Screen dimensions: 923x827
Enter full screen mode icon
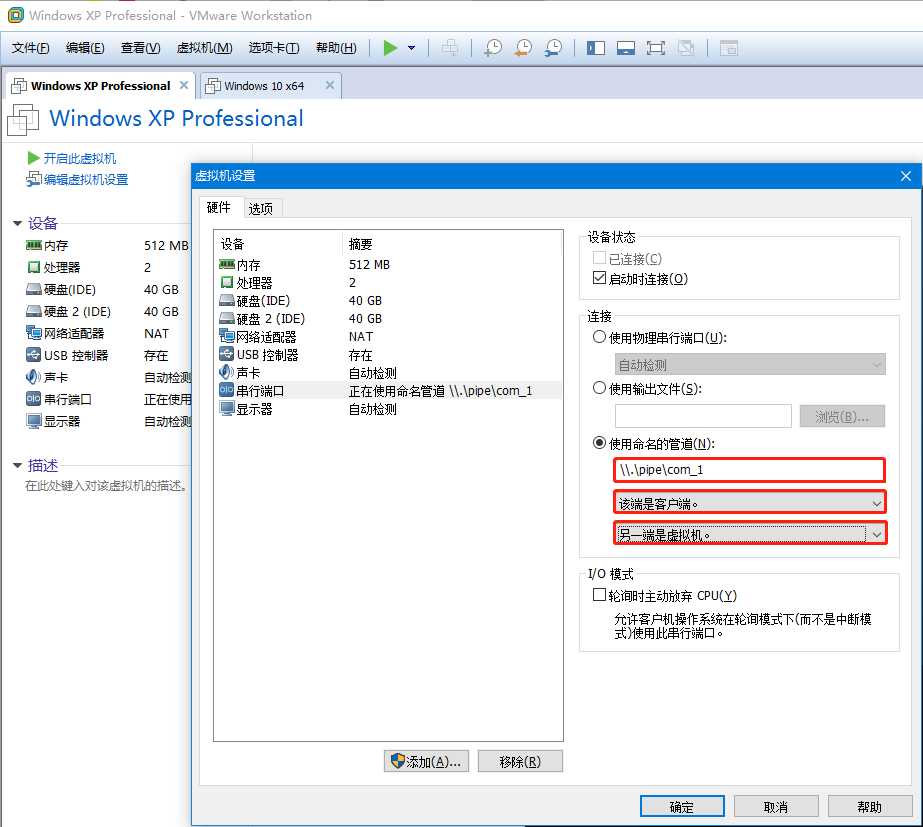pyautogui.click(x=655, y=48)
